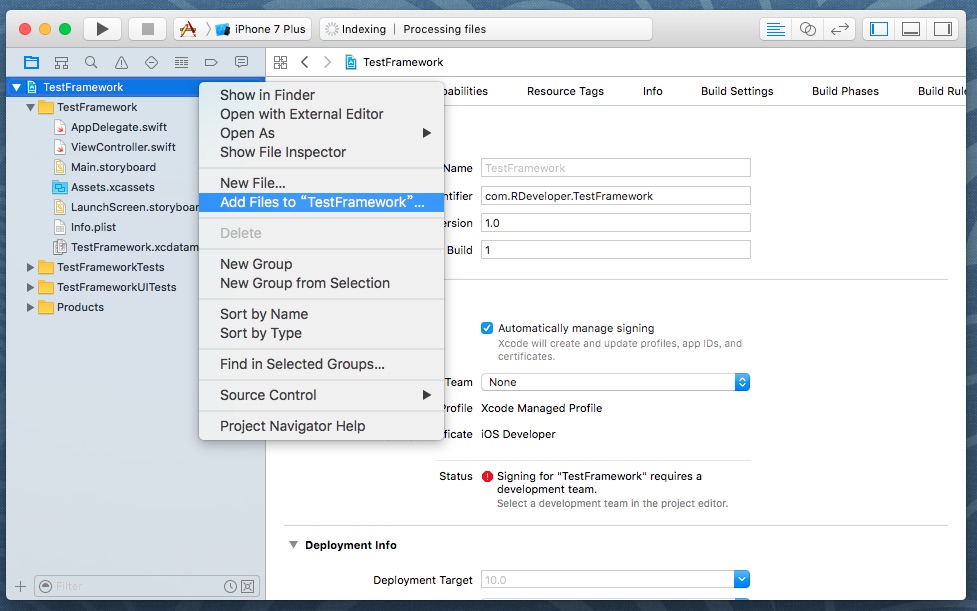Open the Deployment Target dropdown
The height and width of the screenshot is (611, 977).
pos(615,580)
